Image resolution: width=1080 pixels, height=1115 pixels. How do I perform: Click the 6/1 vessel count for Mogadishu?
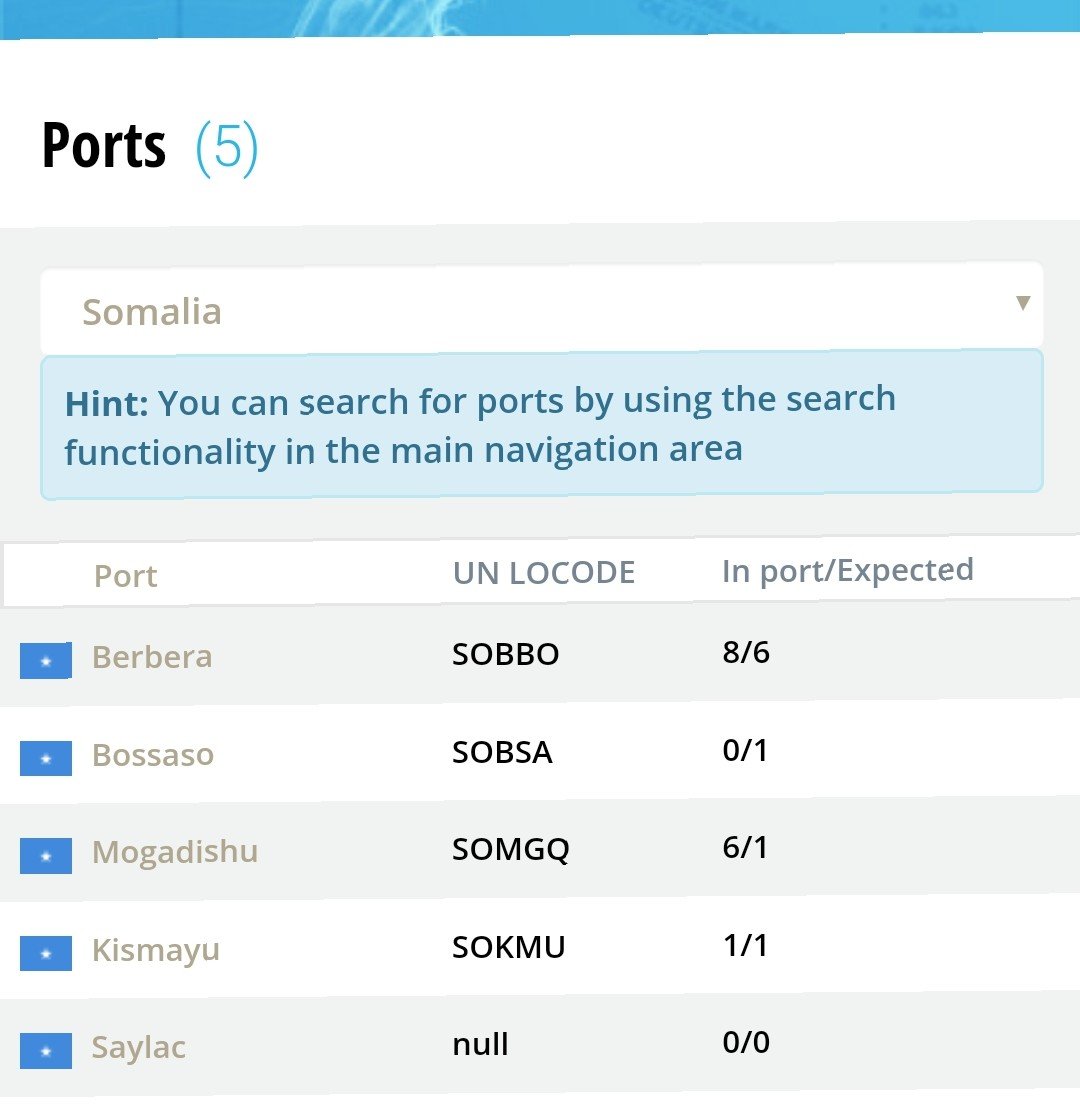(x=745, y=848)
